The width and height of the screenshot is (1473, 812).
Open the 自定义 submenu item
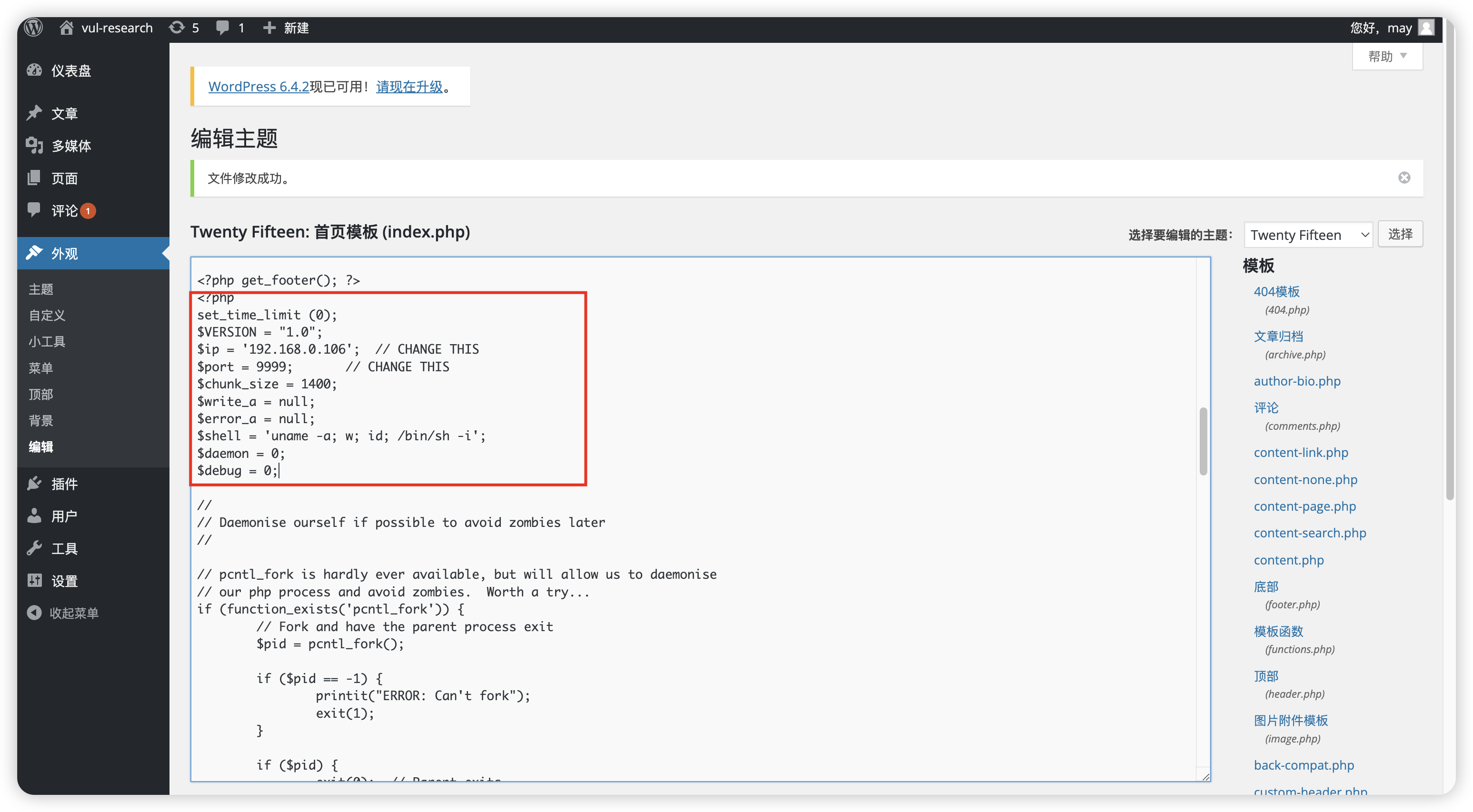47,315
